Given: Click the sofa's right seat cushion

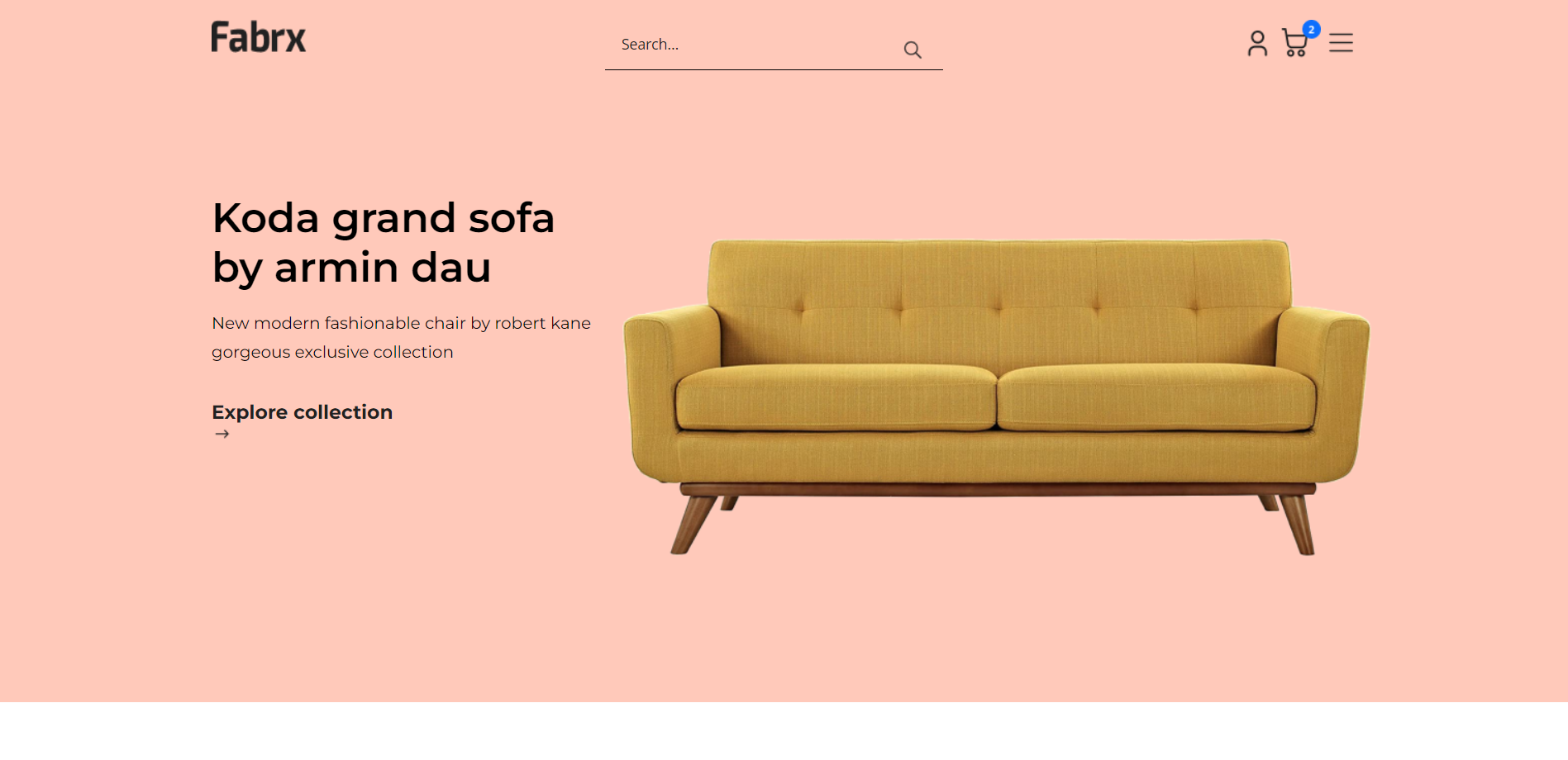Looking at the screenshot, I should (x=1157, y=397).
